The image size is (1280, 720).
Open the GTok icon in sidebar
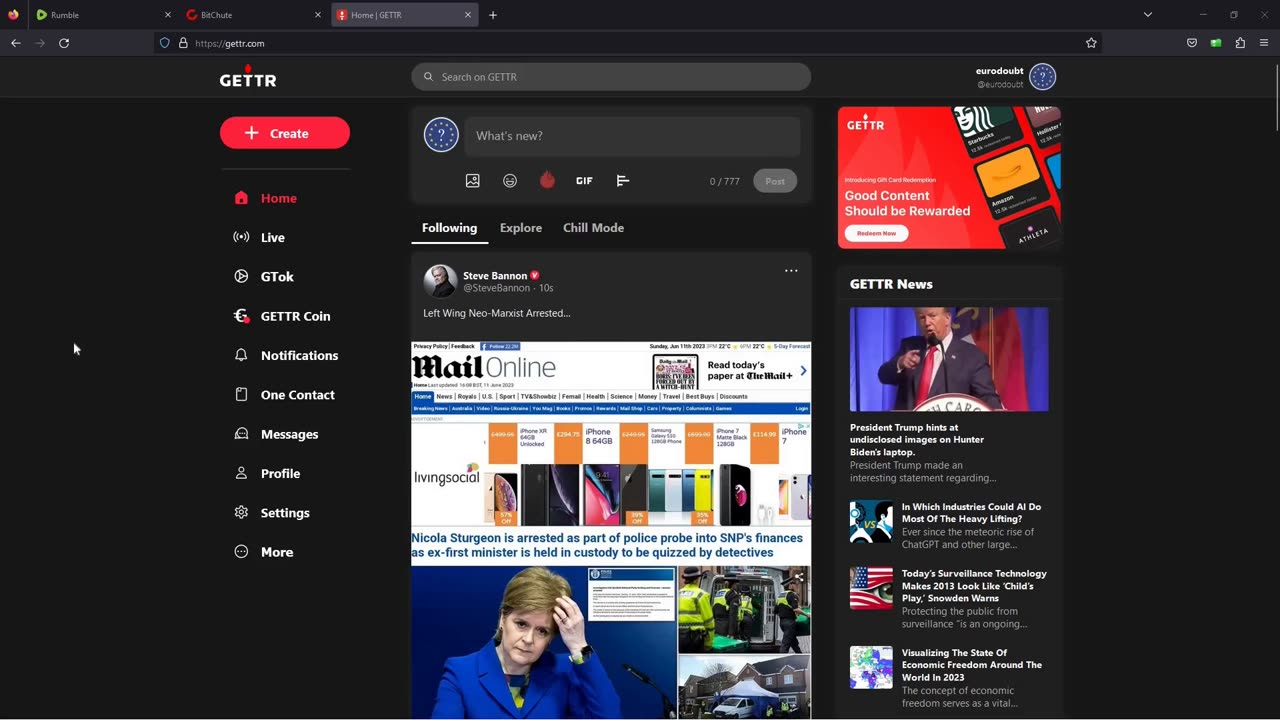(241, 276)
